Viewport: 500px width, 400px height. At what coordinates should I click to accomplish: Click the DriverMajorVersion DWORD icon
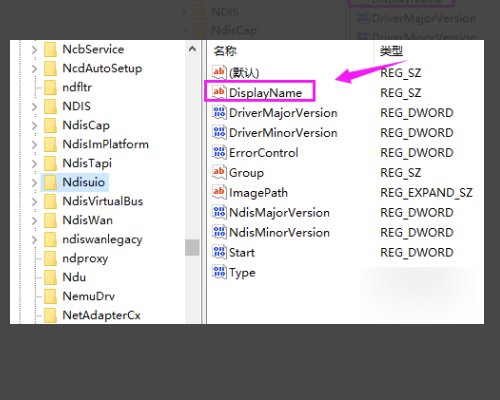tap(219, 112)
